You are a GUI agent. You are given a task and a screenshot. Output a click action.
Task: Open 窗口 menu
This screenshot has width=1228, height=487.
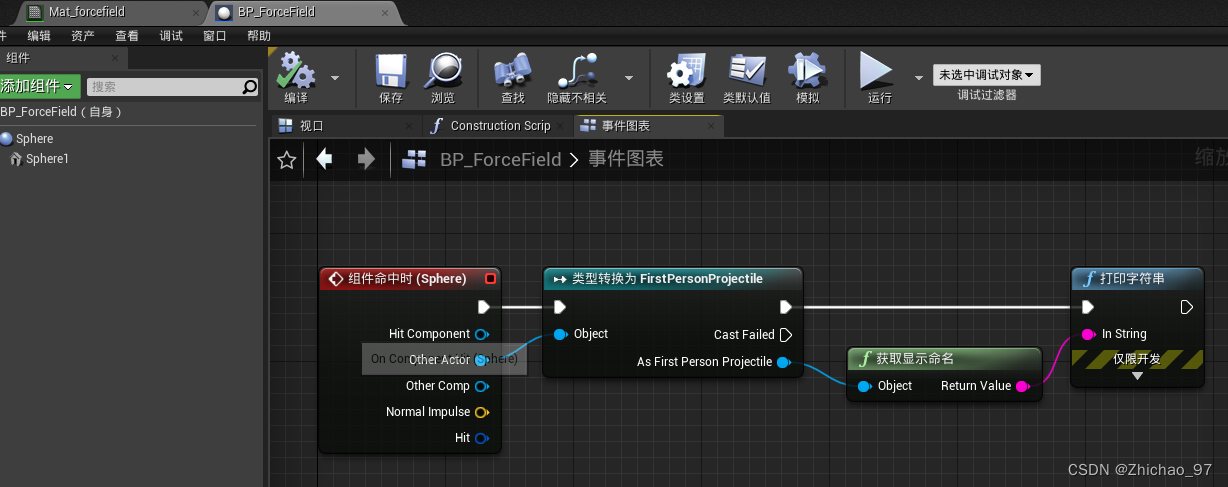pyautogui.click(x=214, y=35)
